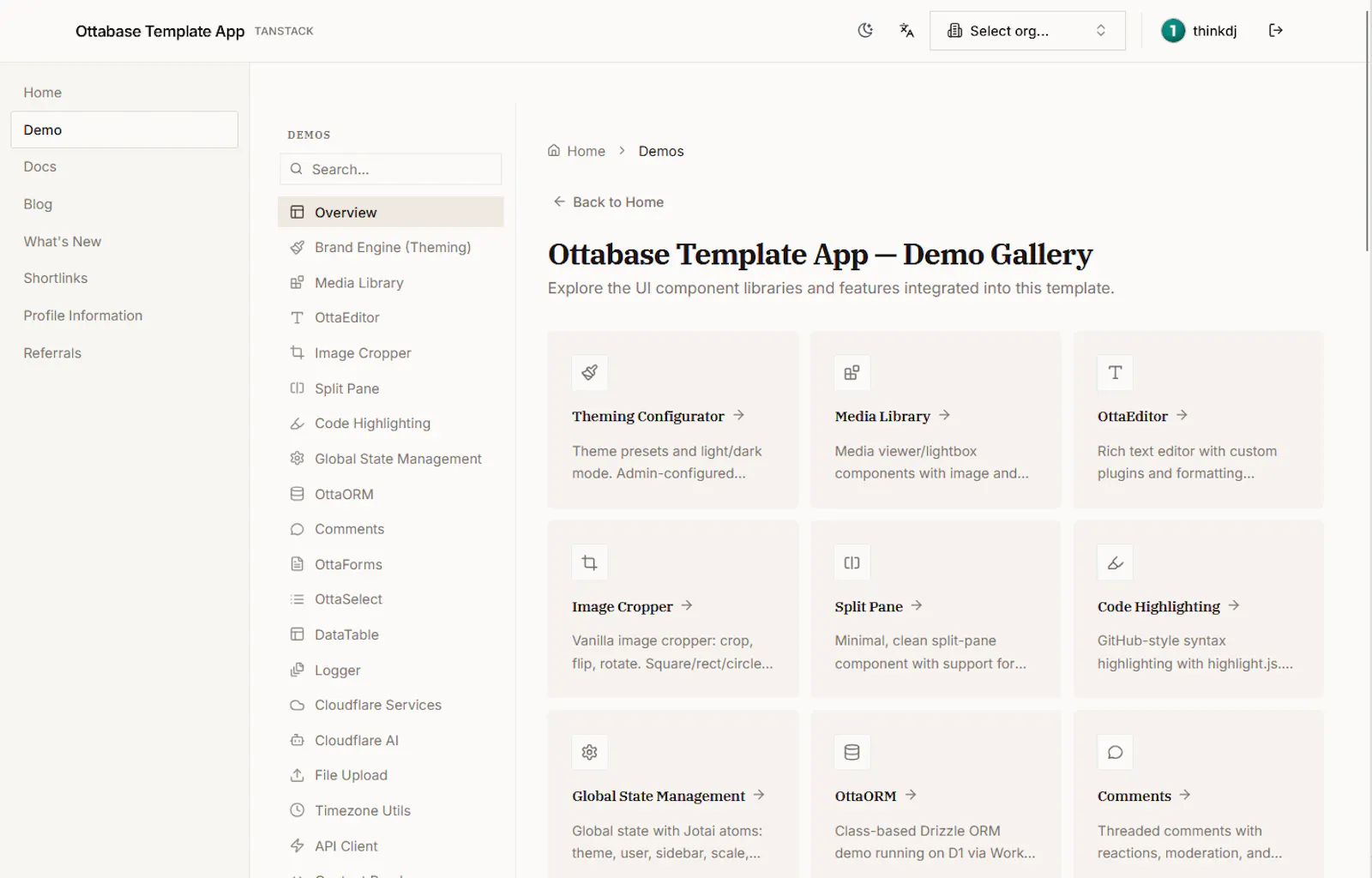Open the Split Pane card title
Image resolution: width=1372 pixels, height=878 pixels.
click(869, 606)
